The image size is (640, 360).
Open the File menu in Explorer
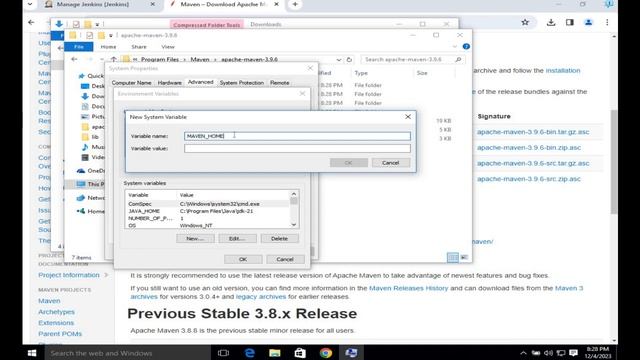point(79,47)
